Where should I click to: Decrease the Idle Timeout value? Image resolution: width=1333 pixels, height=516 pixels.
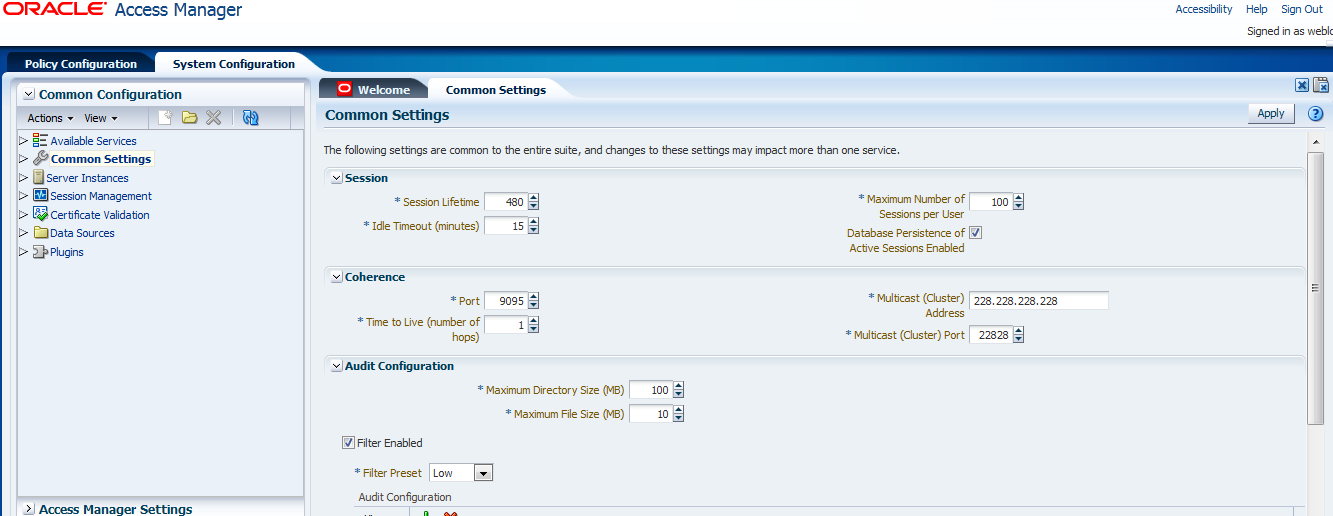coord(533,230)
